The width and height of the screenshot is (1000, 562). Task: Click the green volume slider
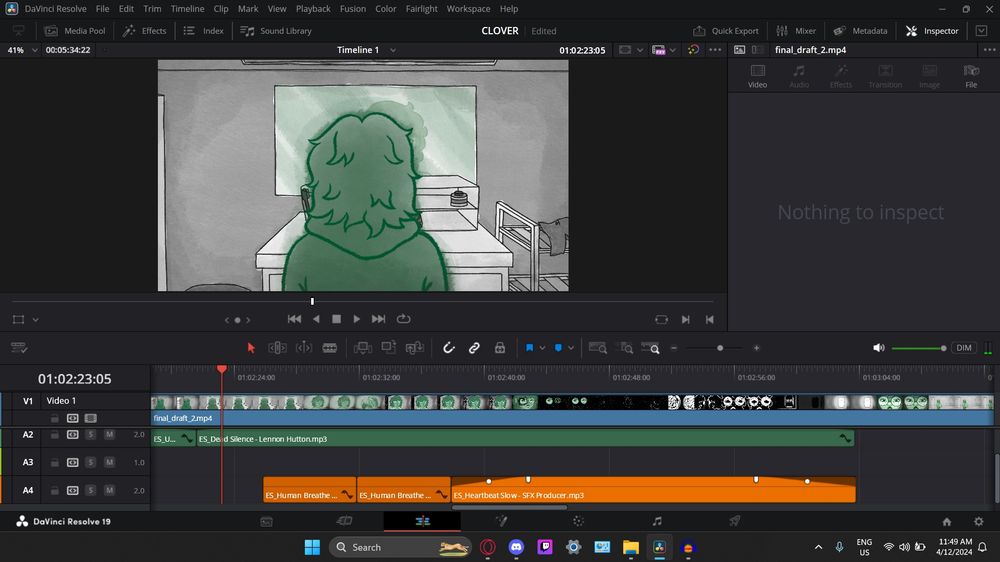tap(916, 348)
